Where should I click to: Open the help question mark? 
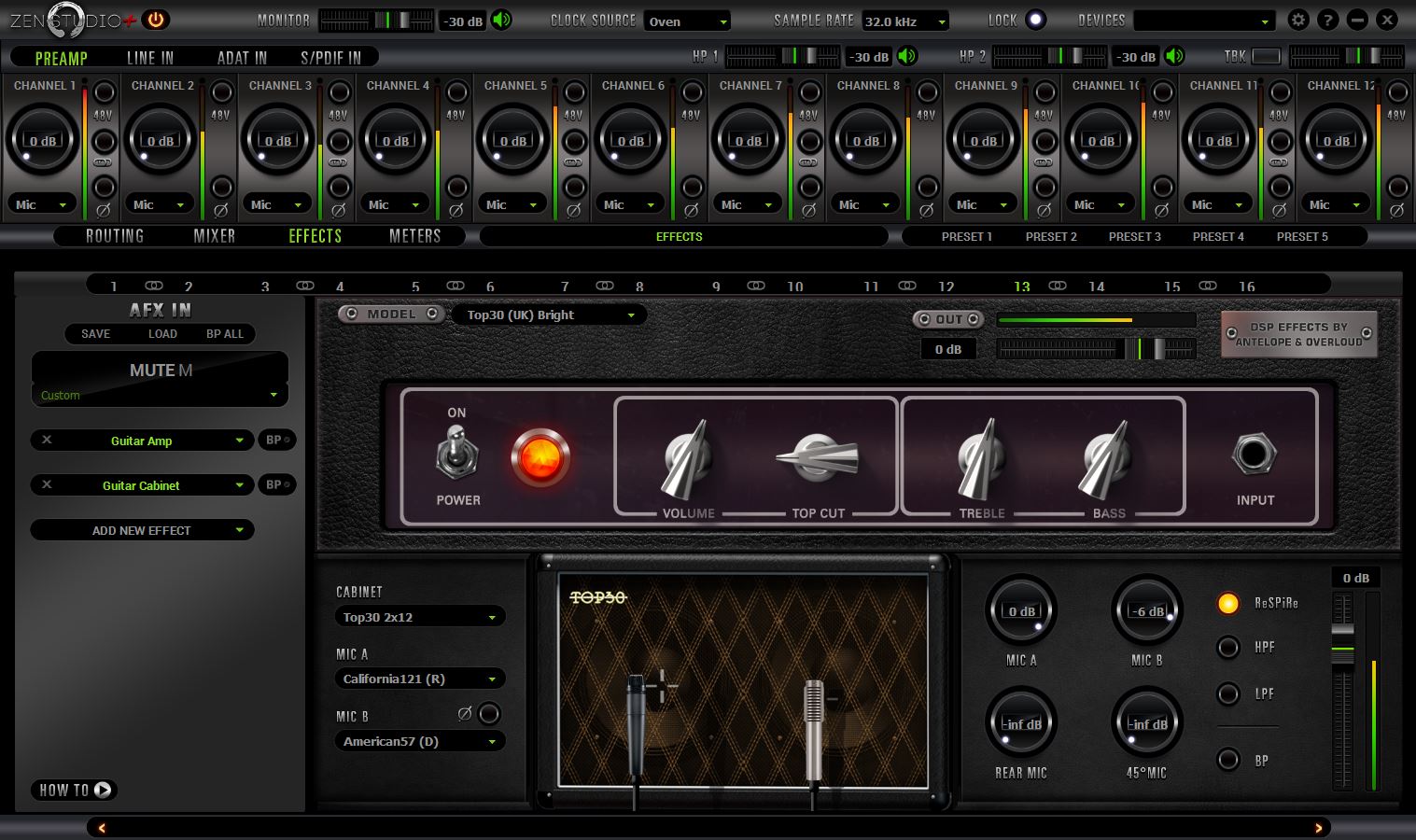click(x=1327, y=20)
